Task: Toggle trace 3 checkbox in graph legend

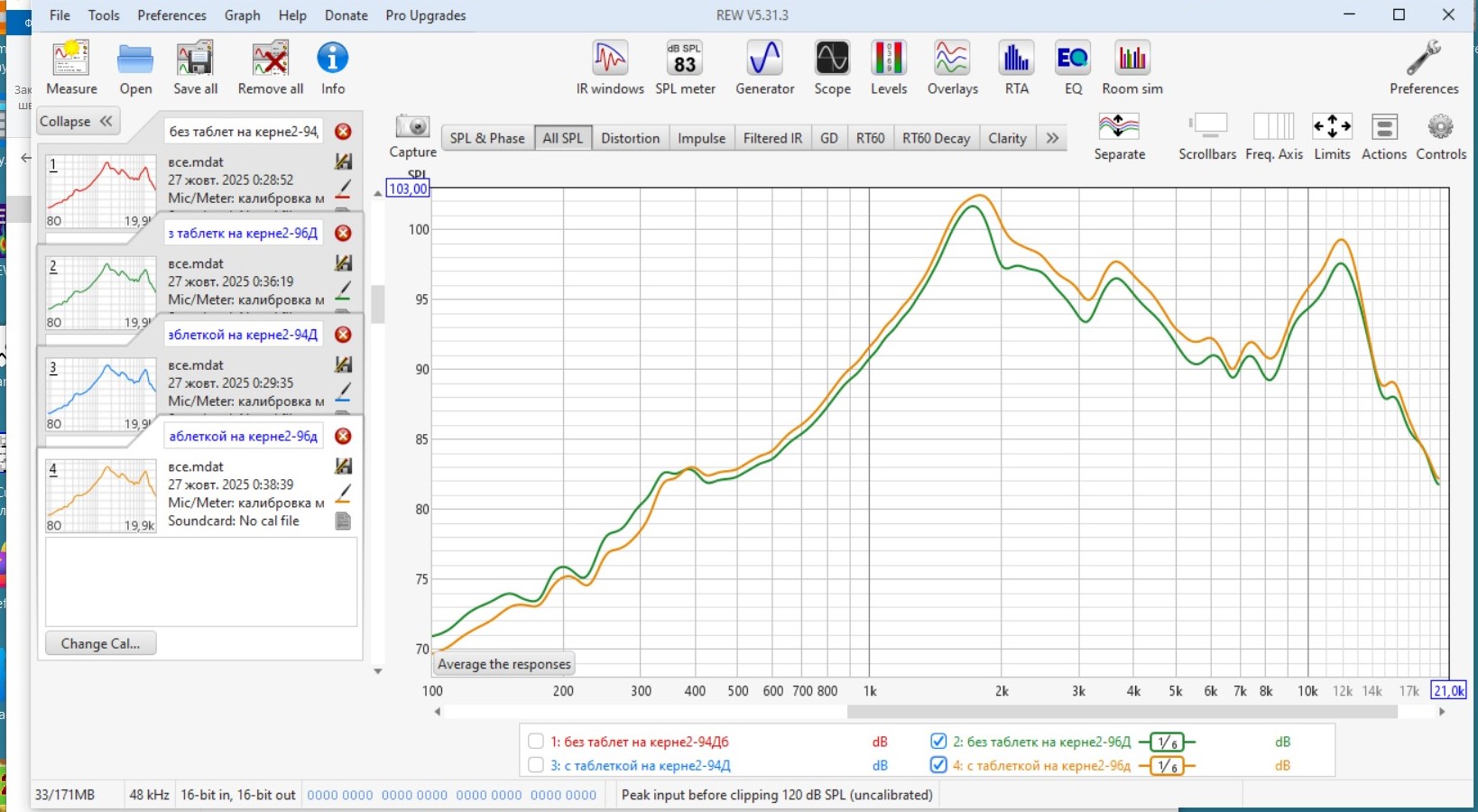Action: [x=536, y=765]
